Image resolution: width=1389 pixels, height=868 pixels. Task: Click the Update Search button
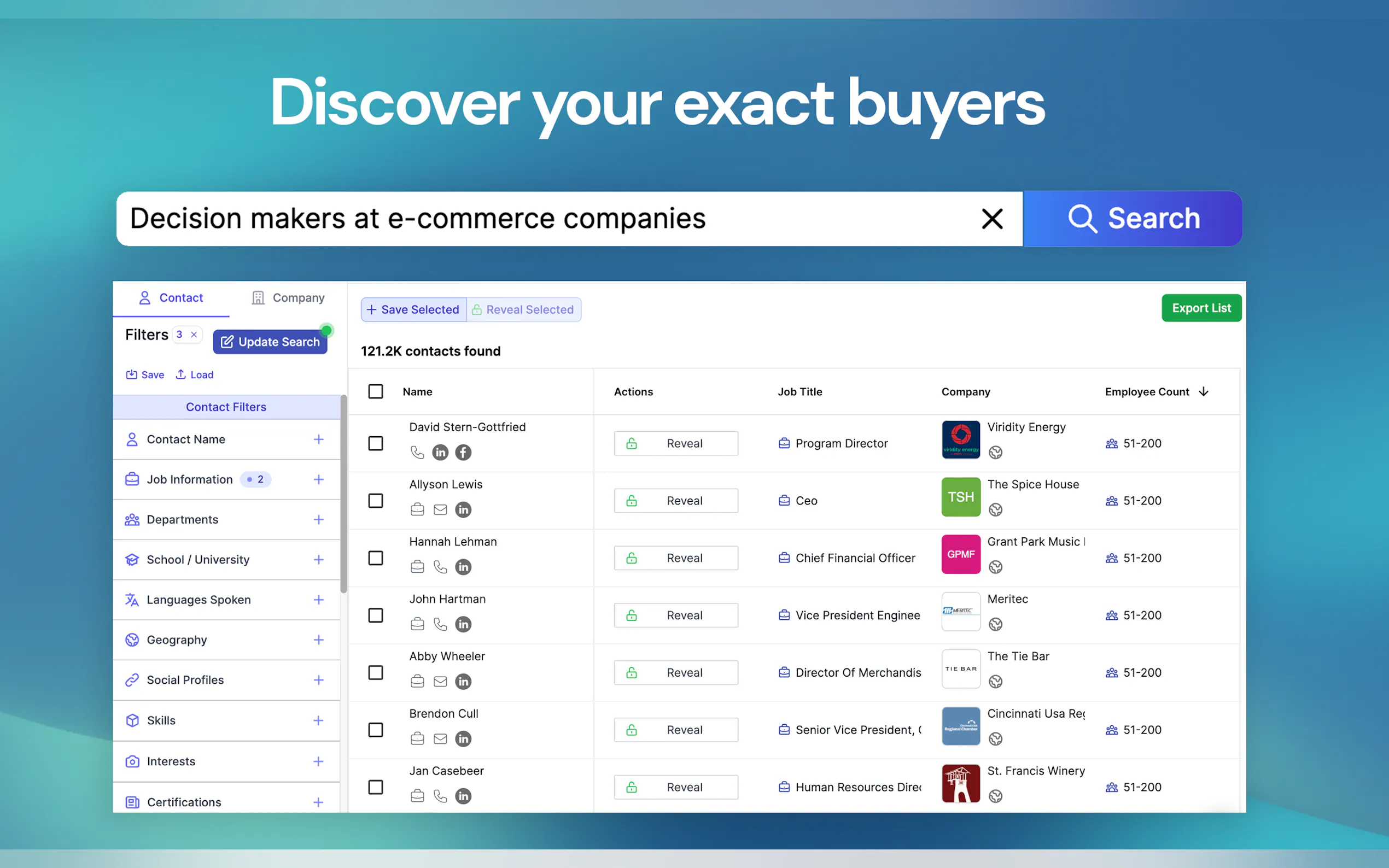click(270, 342)
